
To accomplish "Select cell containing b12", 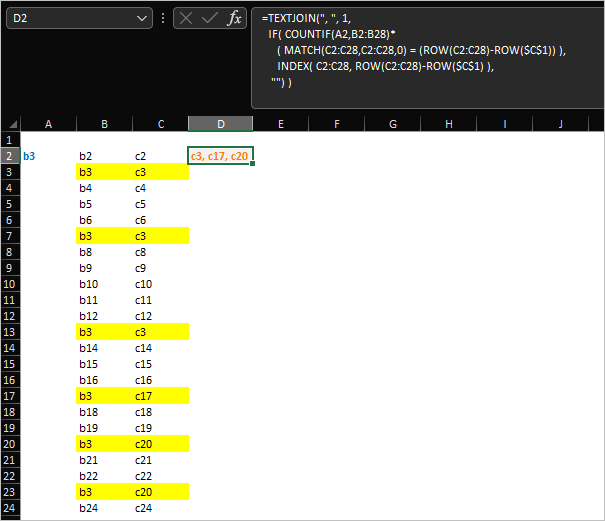I will pos(104,316).
